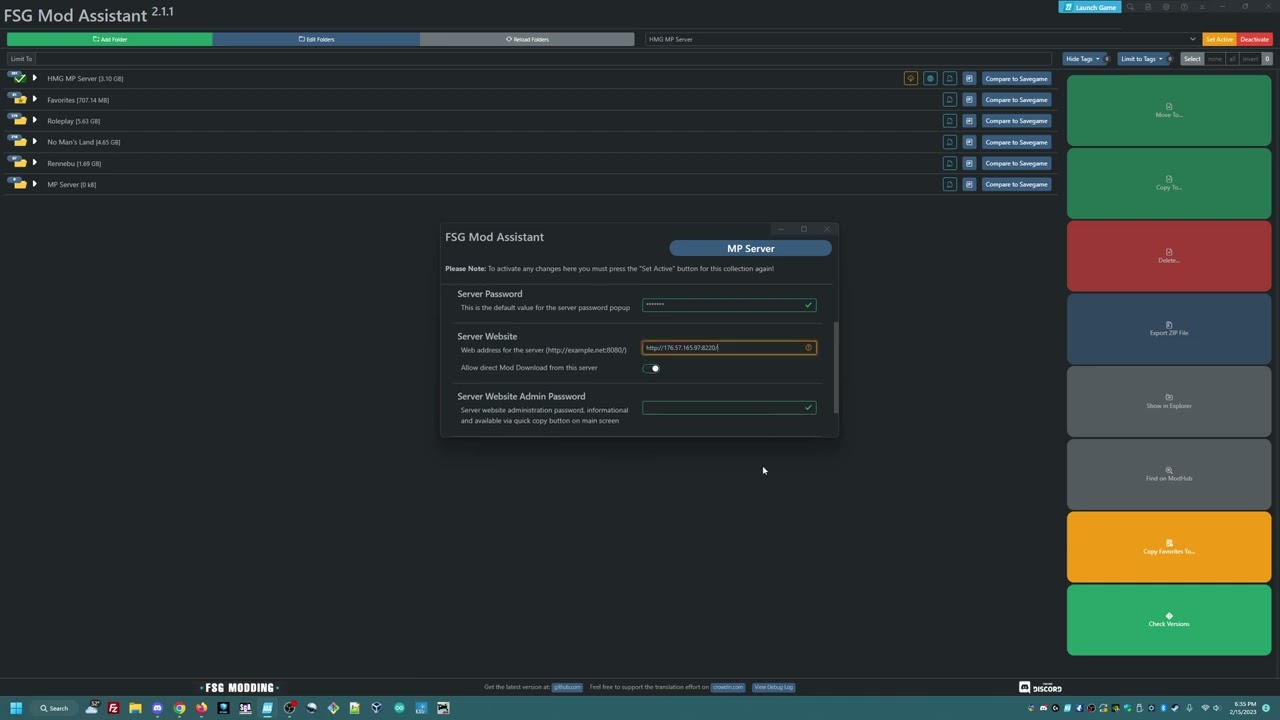Open the server website globe icon on HMG MP Server row
The image size is (1280, 720).
pos(930,78)
